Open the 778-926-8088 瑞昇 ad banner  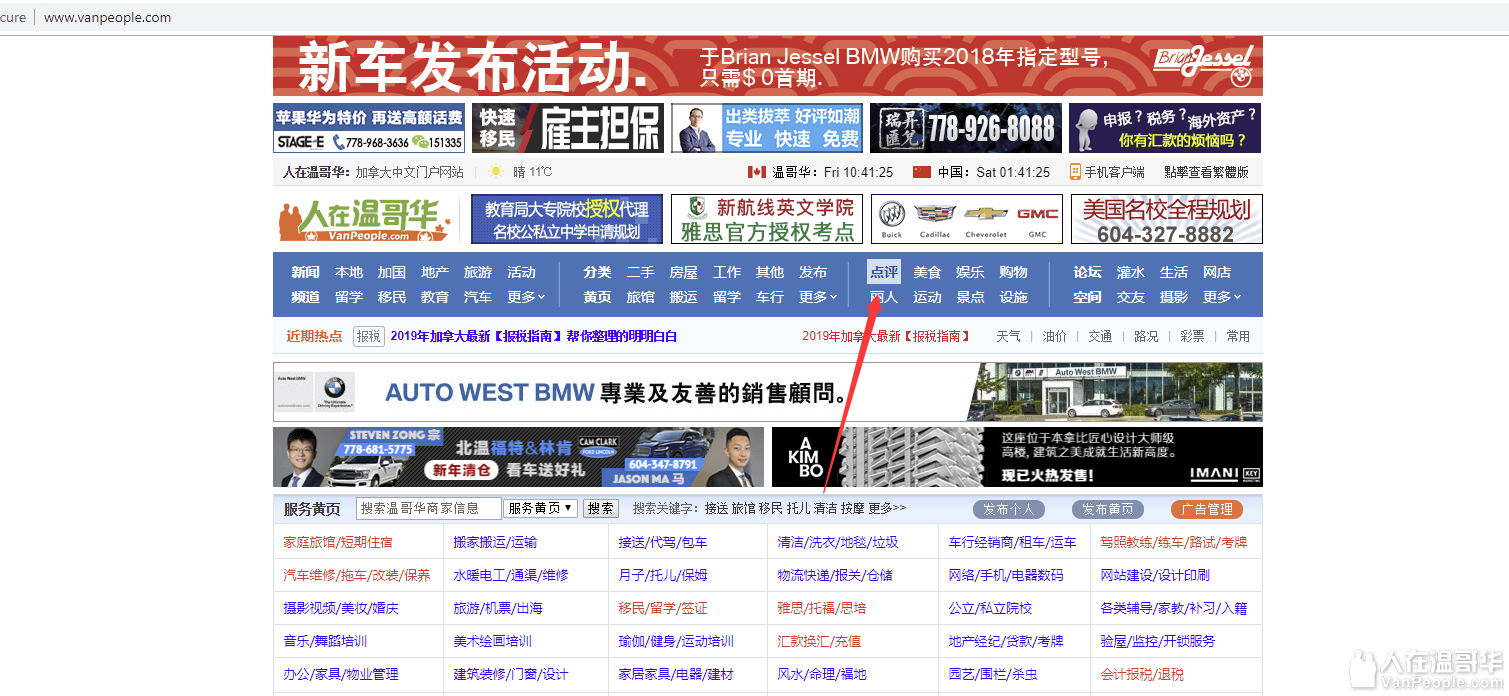point(965,128)
